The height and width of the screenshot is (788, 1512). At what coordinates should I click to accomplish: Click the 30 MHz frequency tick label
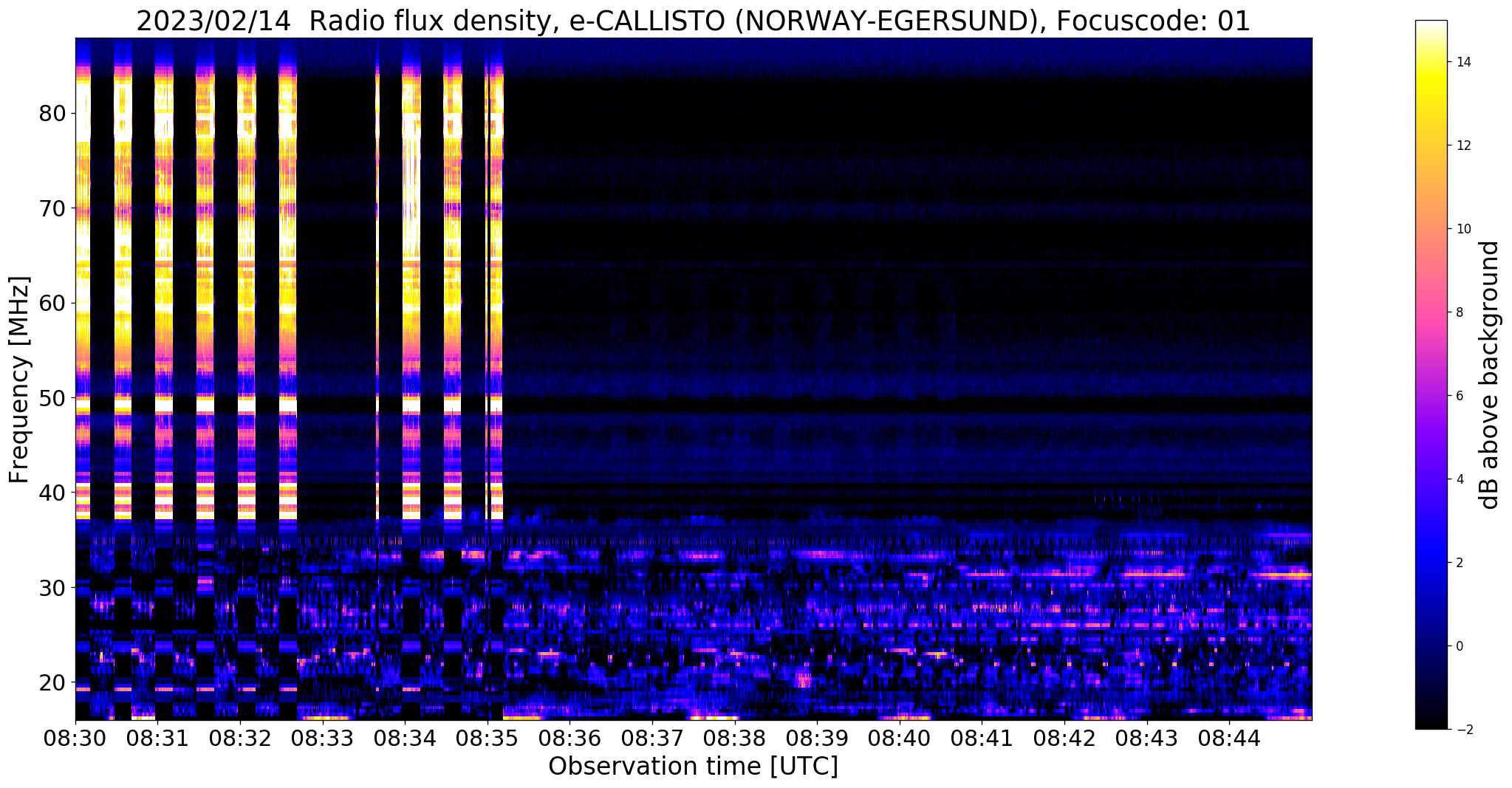click(52, 588)
